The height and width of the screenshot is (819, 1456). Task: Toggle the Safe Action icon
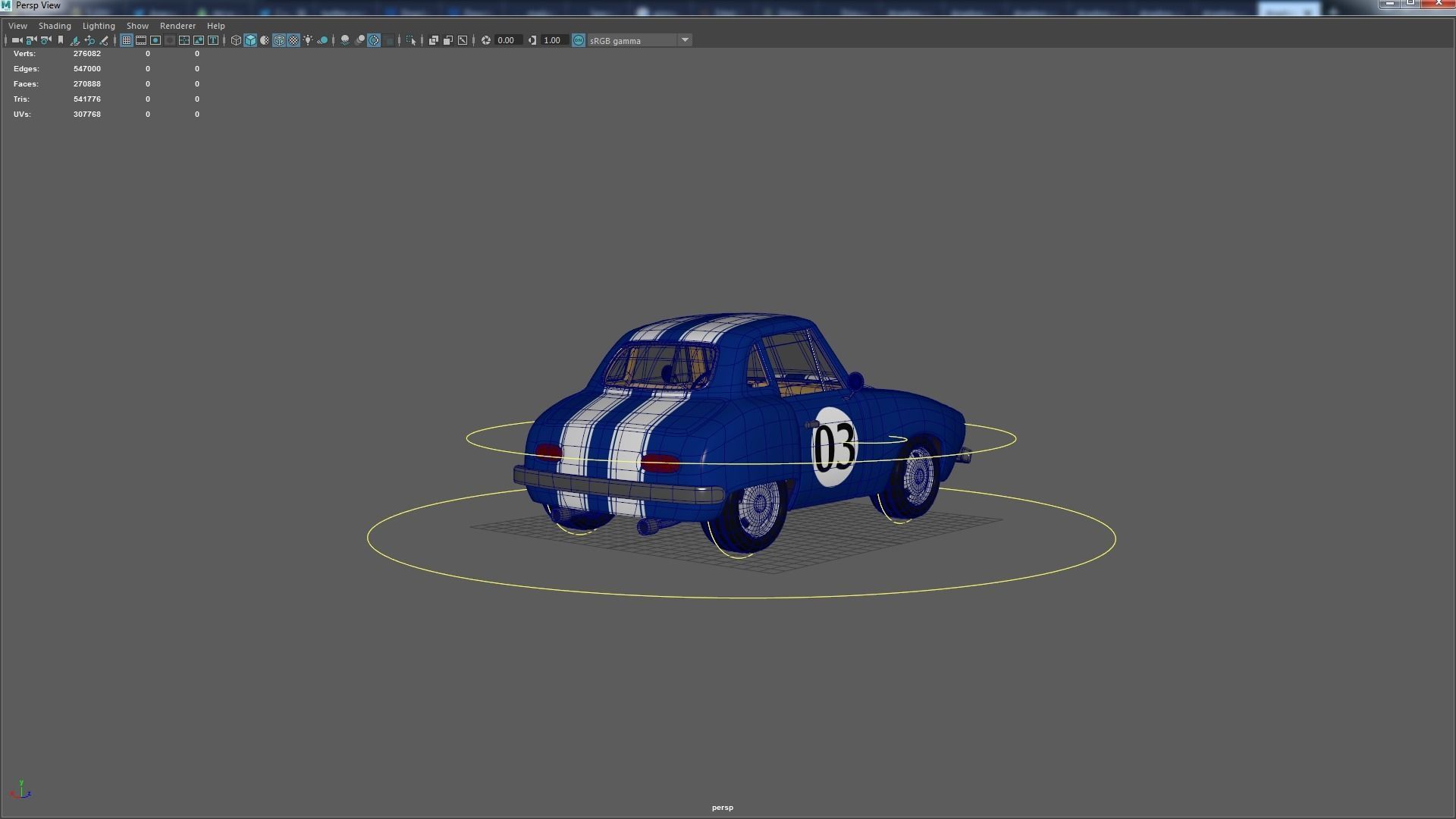pos(199,40)
